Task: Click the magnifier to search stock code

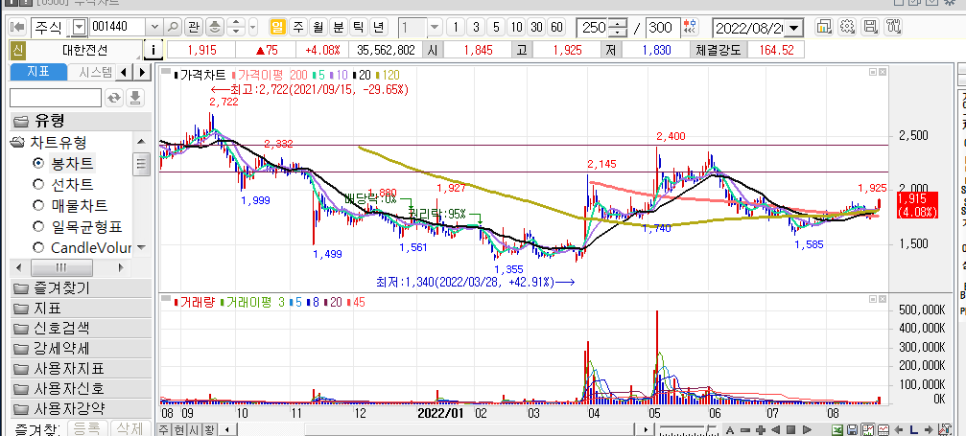Action: pyautogui.click(x=174, y=27)
